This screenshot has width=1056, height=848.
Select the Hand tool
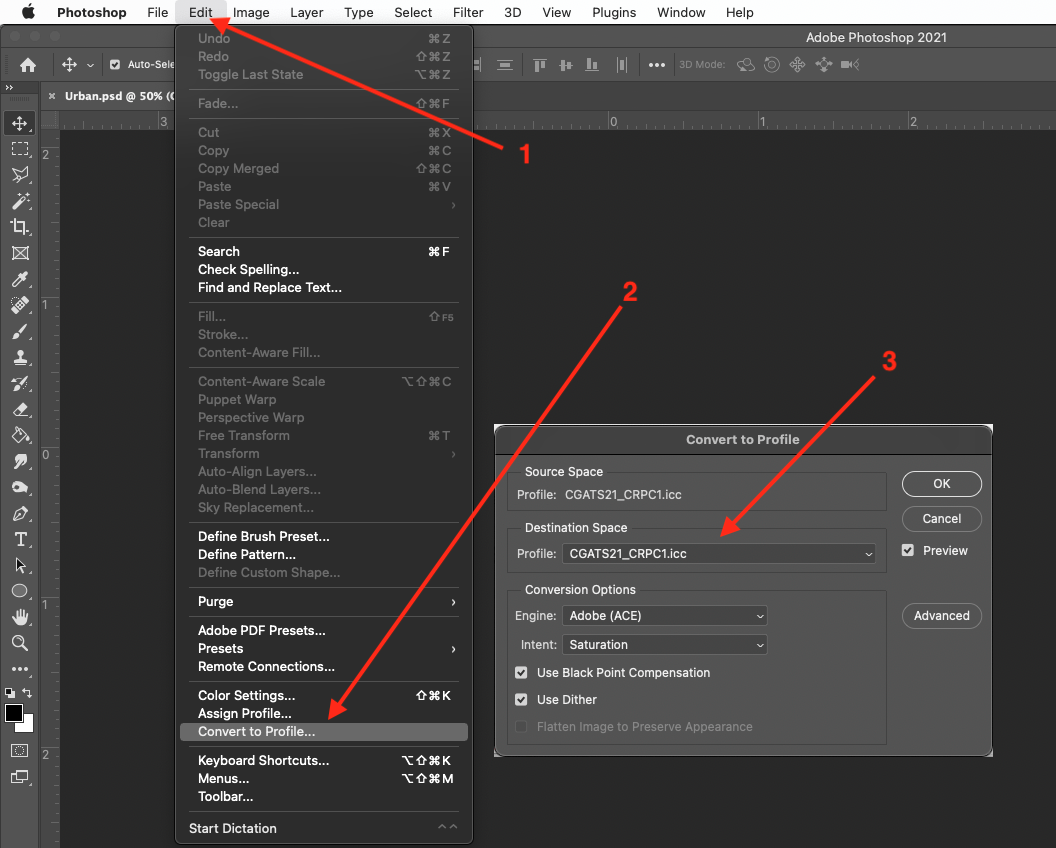20,617
